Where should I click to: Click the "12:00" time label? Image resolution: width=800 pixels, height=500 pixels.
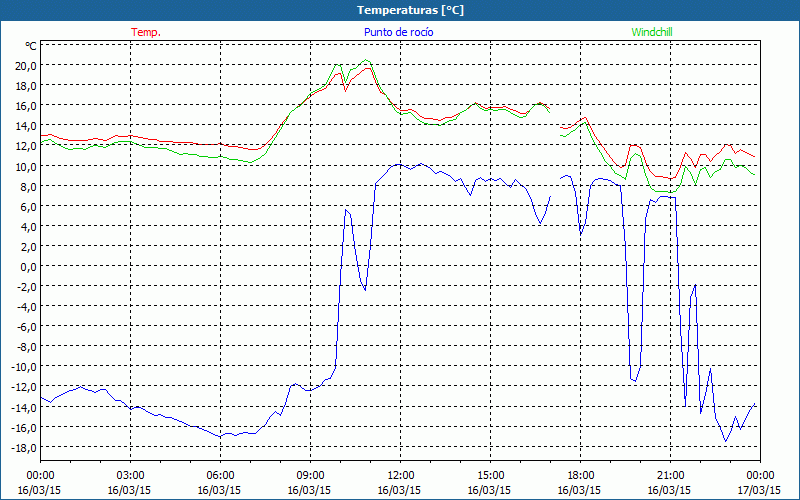401,476
